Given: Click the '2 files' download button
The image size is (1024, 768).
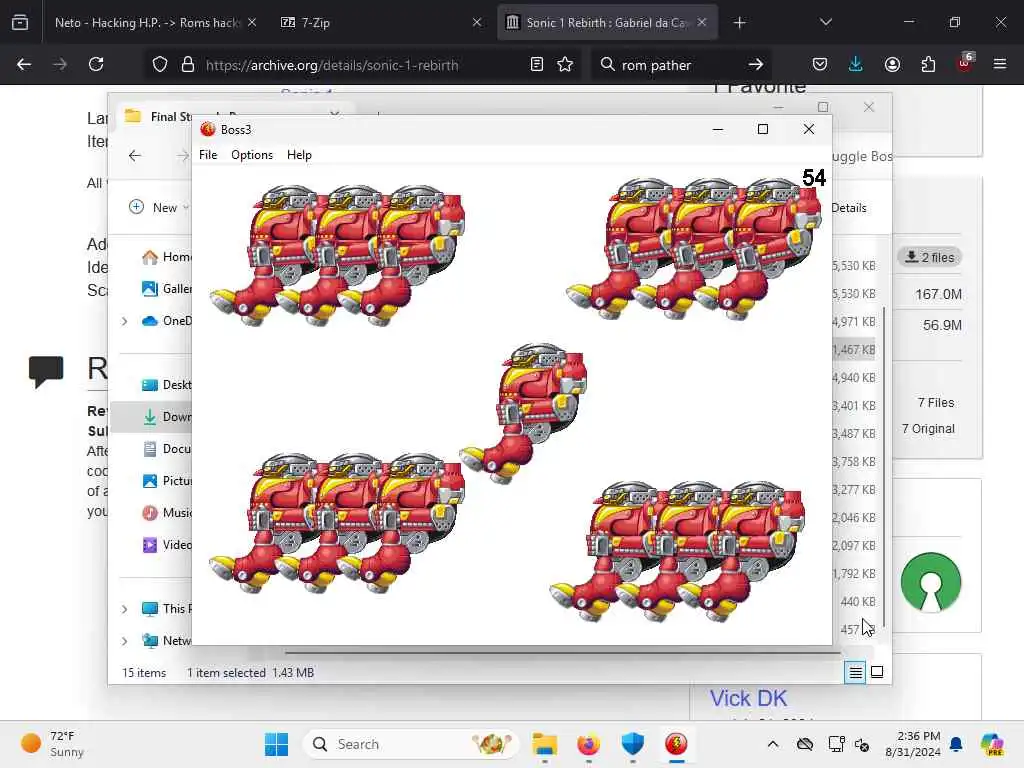Looking at the screenshot, I should [x=930, y=257].
